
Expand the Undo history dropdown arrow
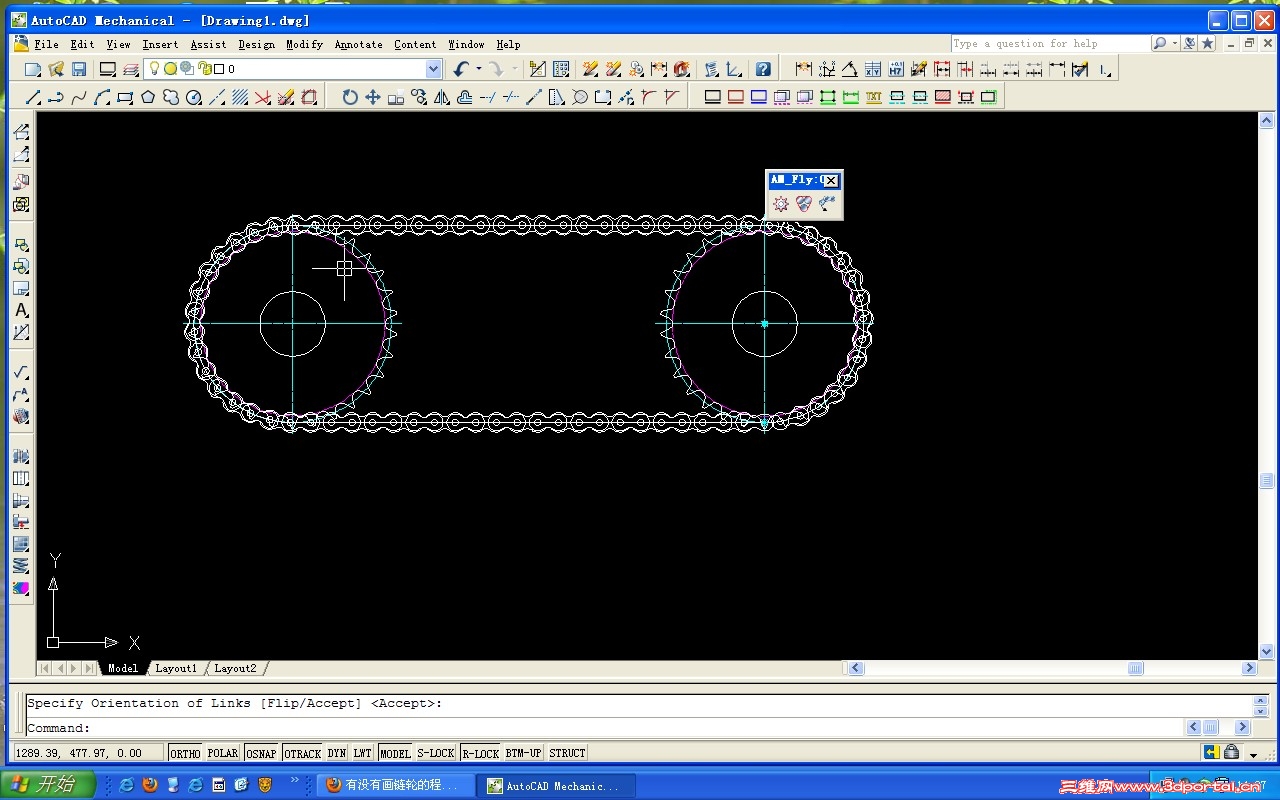coord(479,69)
